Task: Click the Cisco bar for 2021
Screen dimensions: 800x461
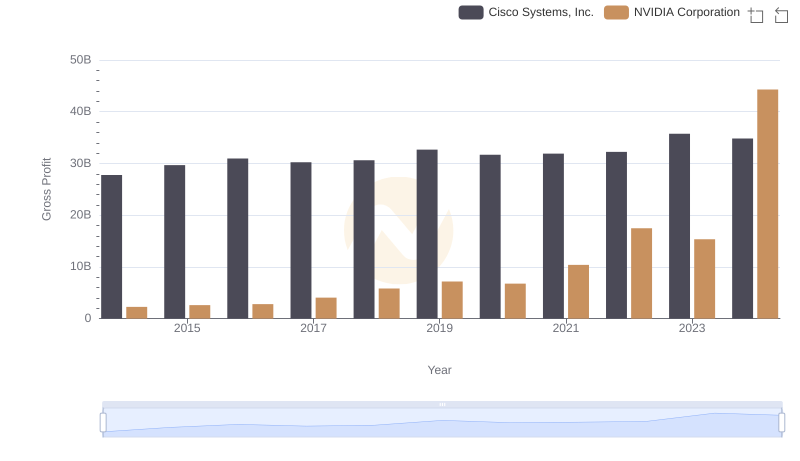Action: click(x=553, y=236)
